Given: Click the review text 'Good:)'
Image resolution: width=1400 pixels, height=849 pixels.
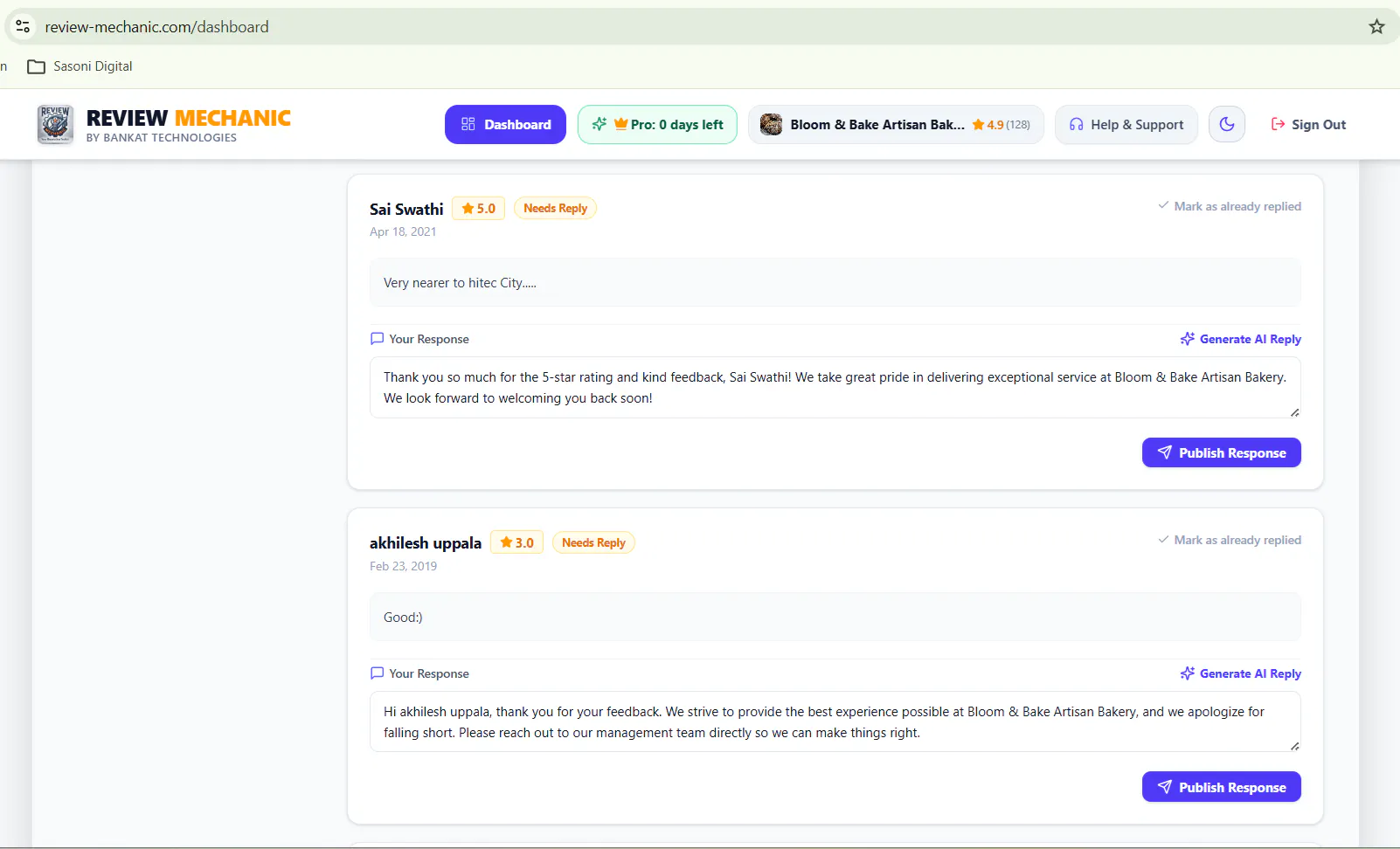Looking at the screenshot, I should pyautogui.click(x=403, y=618).
